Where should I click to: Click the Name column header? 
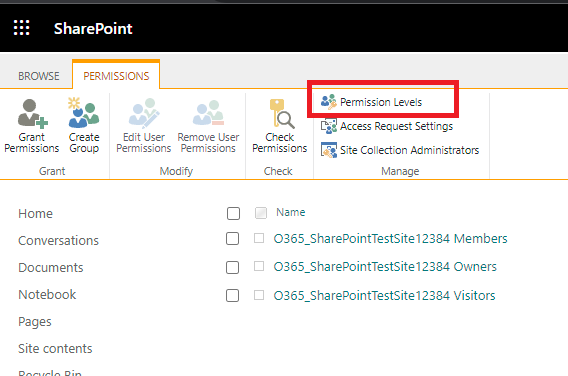pos(291,212)
